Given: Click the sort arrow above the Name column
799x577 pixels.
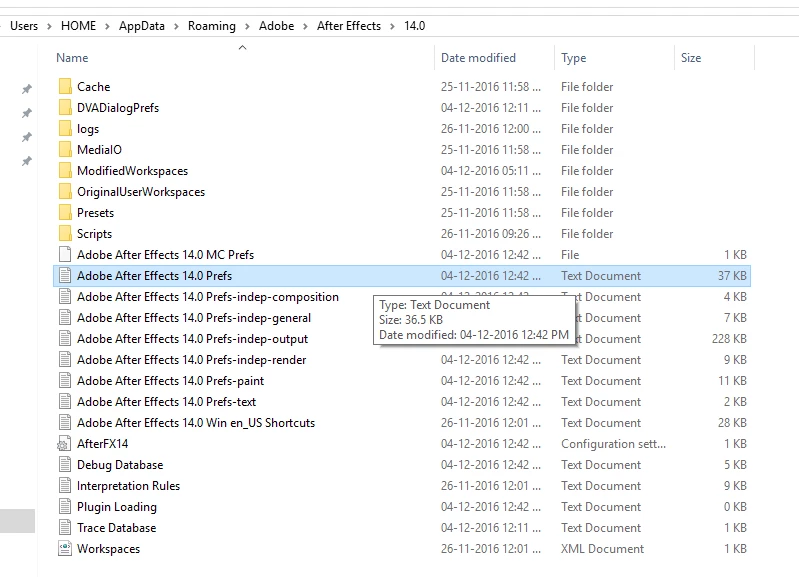Looking at the screenshot, I should point(243,47).
